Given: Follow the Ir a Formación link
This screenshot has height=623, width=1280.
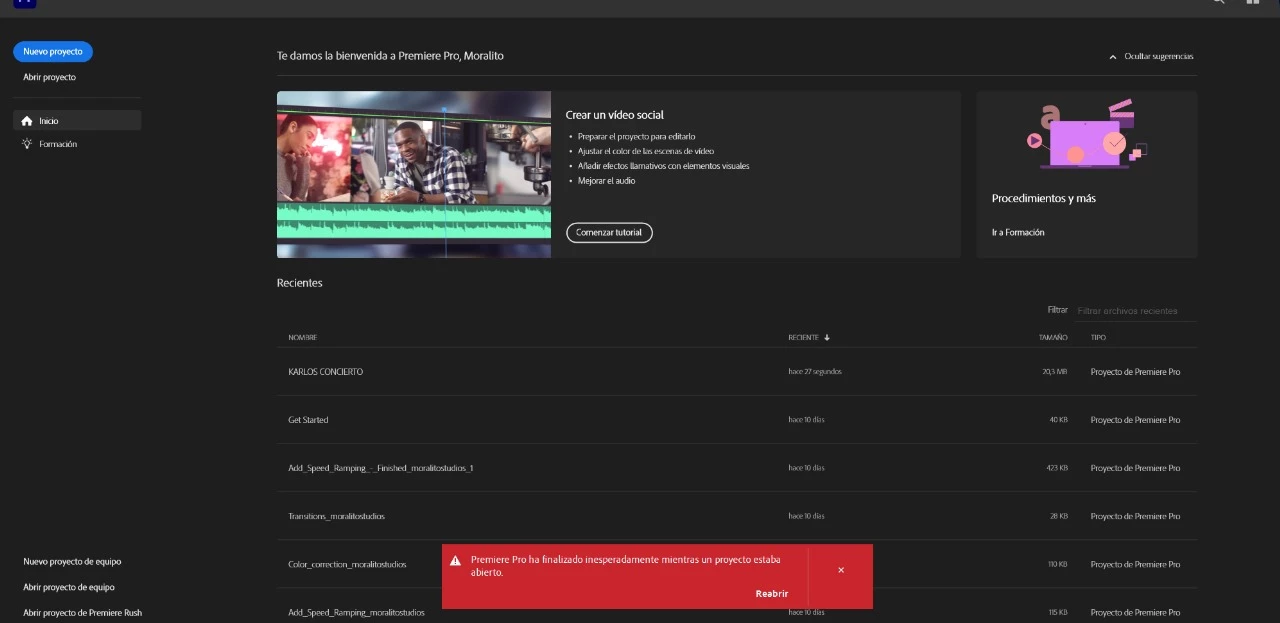Looking at the screenshot, I should 1018,232.
